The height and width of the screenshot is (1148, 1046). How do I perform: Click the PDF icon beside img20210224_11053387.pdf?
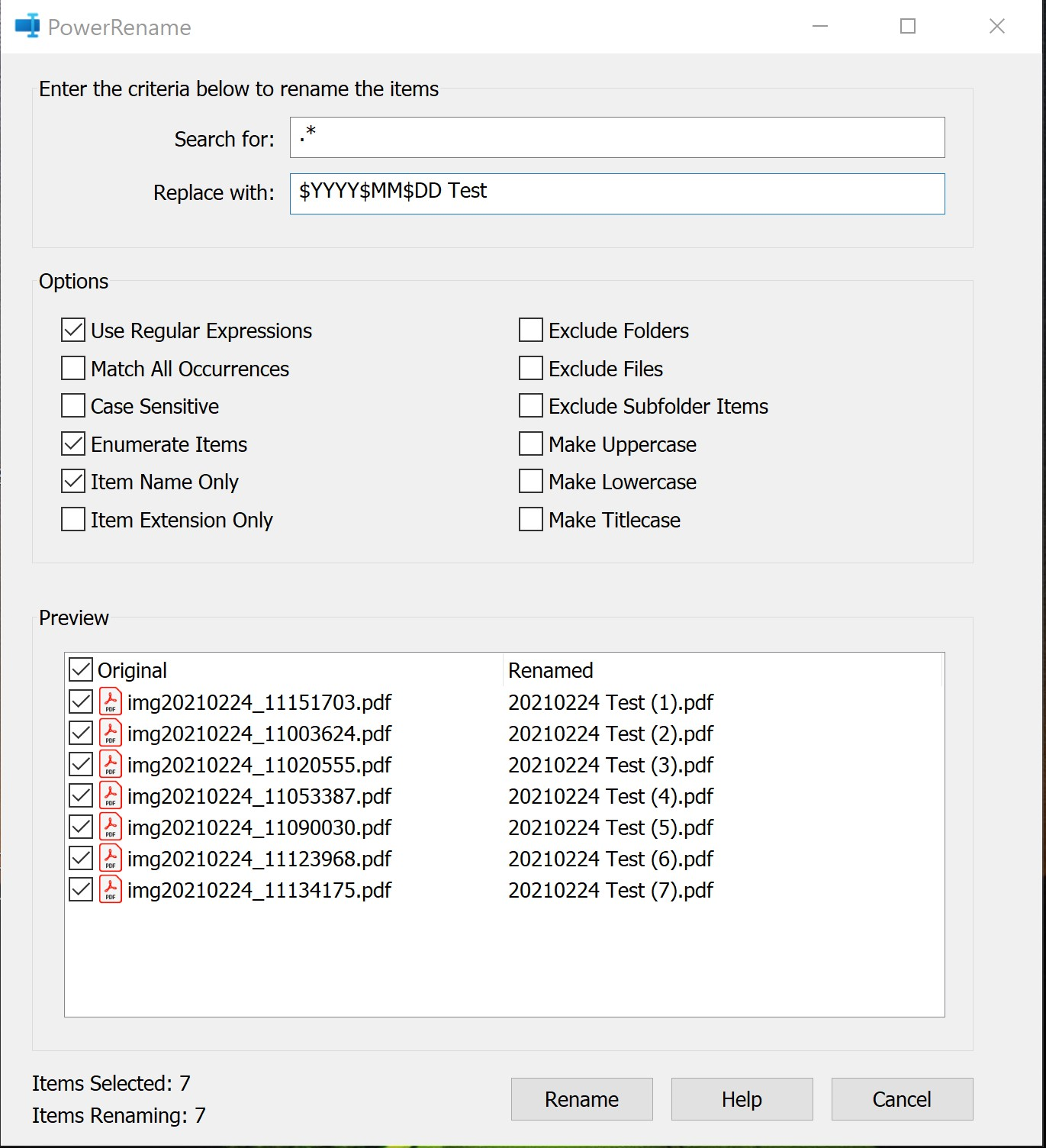tap(110, 795)
